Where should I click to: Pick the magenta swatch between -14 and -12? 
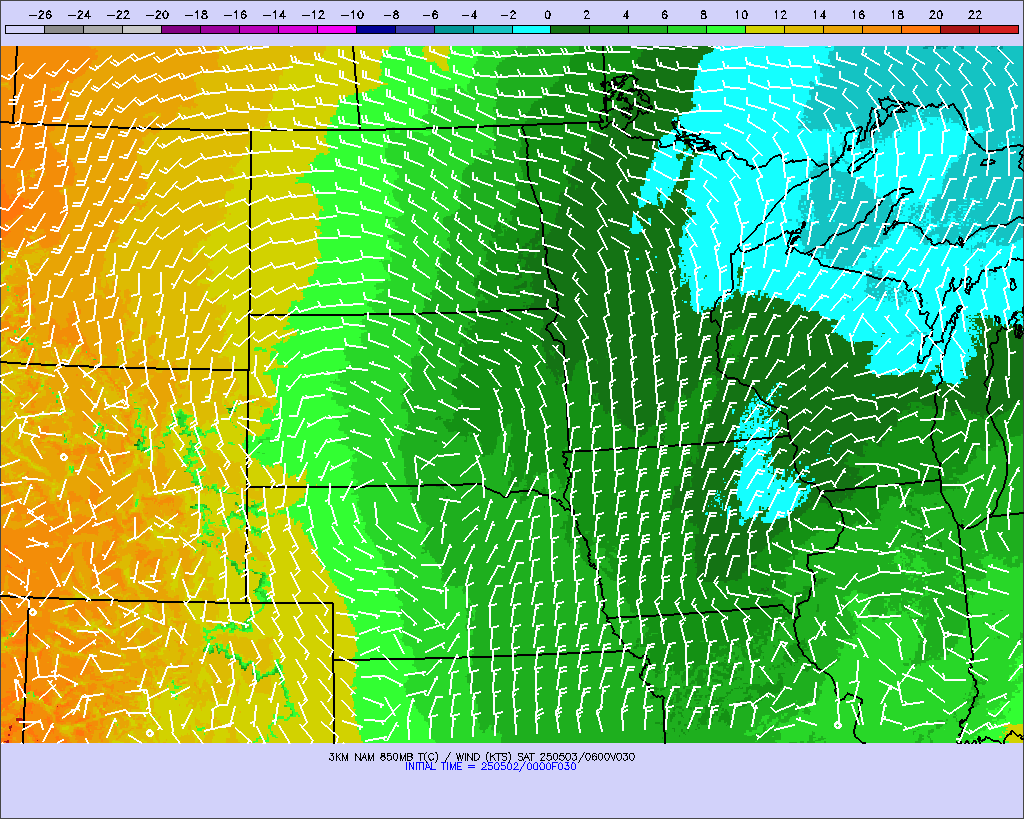click(298, 29)
